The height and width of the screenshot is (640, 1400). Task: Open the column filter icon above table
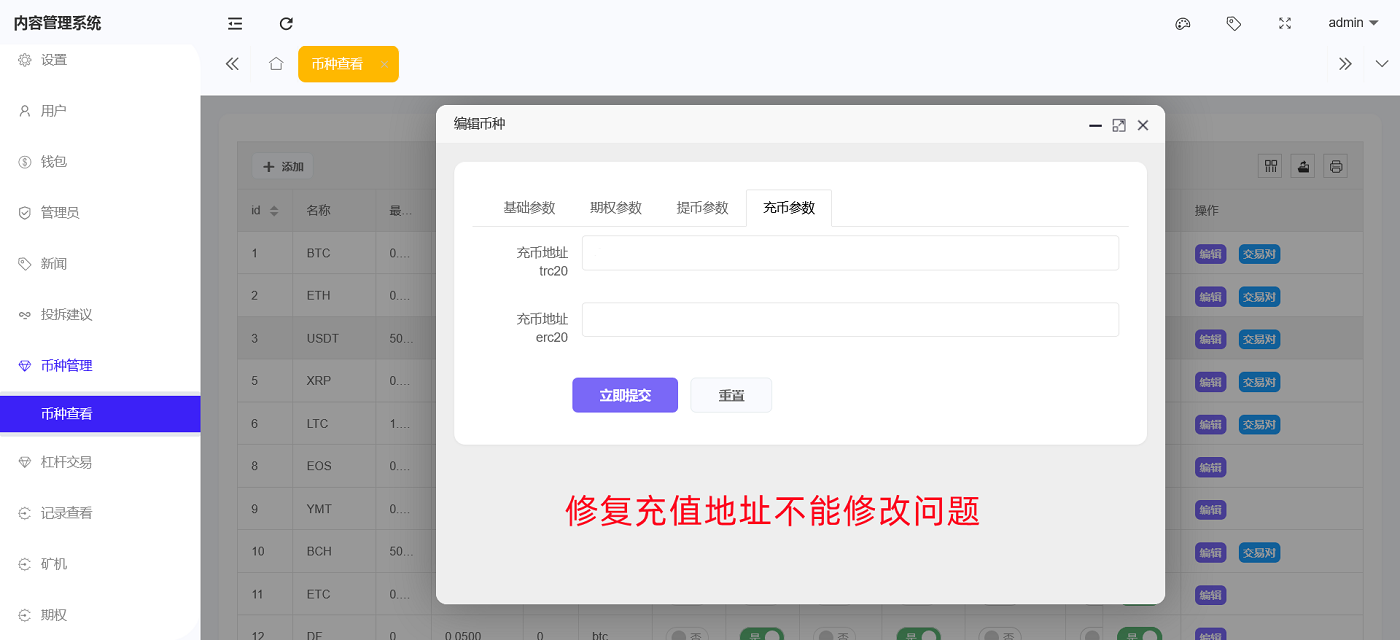click(1270, 166)
